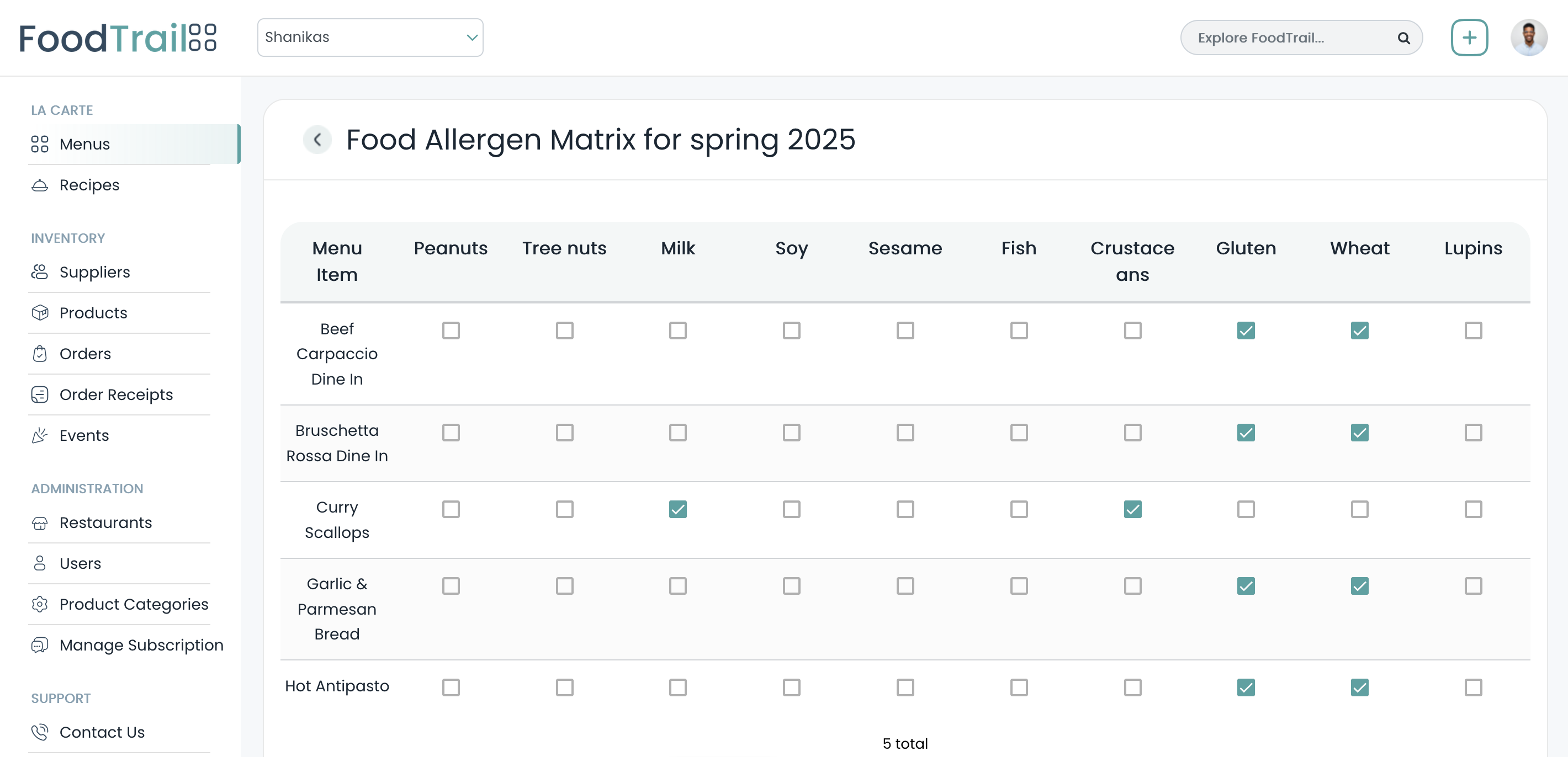Uncheck Wheat for Hot Antipasto
The width and height of the screenshot is (1568, 757).
1359,687
